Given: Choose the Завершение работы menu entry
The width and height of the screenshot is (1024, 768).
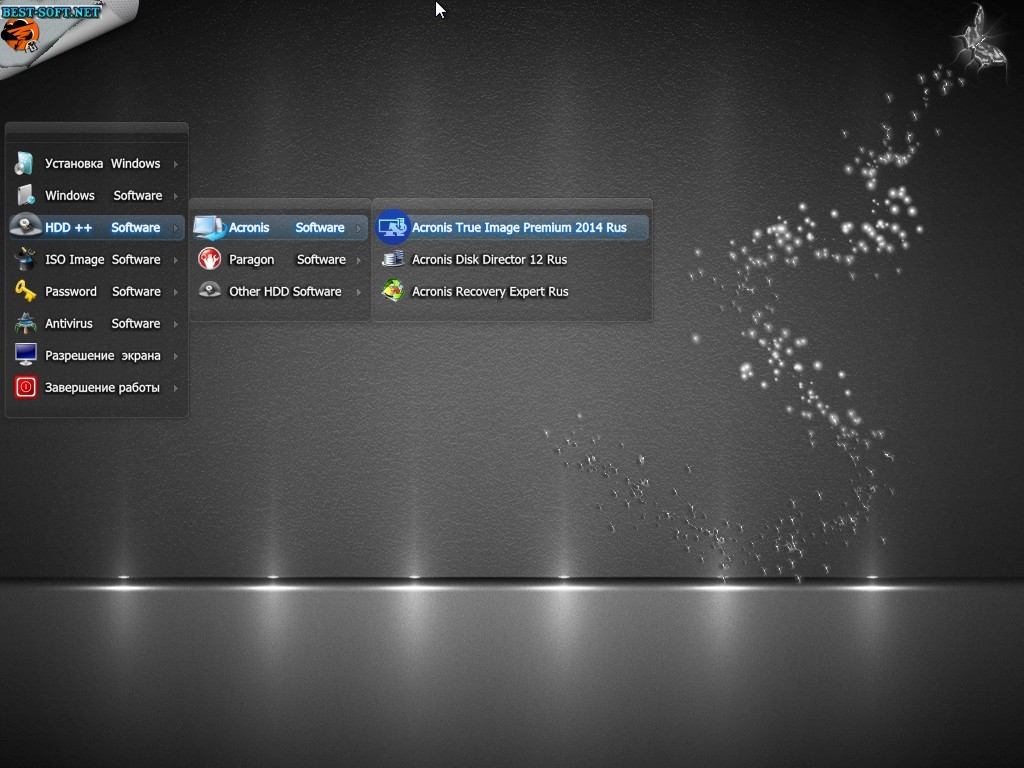Looking at the screenshot, I should point(97,387).
